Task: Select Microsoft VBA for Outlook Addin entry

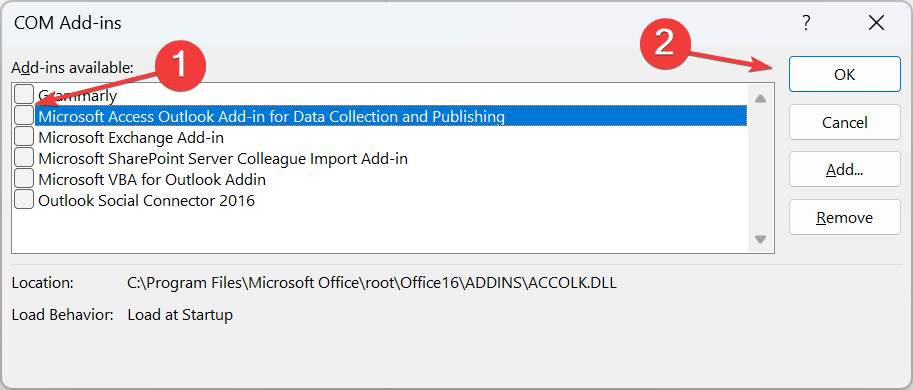Action: [x=152, y=179]
